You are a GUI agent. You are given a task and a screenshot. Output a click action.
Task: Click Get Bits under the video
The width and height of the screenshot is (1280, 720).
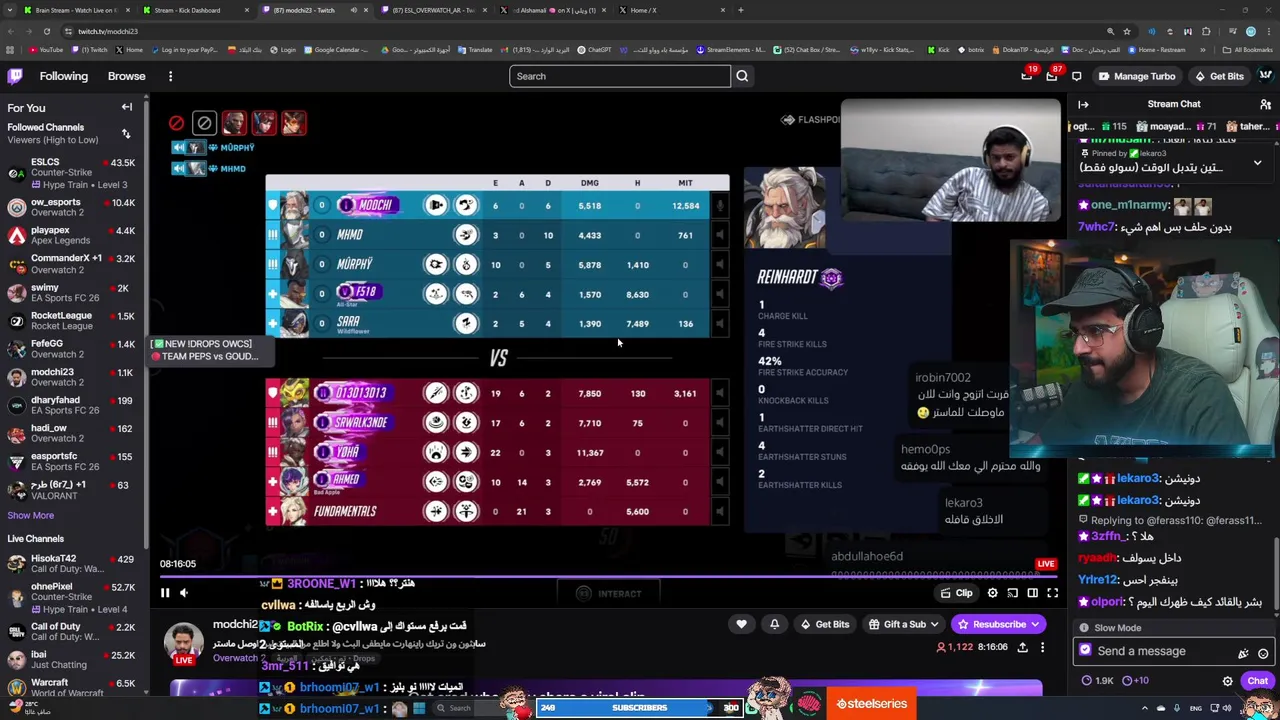tap(825, 624)
